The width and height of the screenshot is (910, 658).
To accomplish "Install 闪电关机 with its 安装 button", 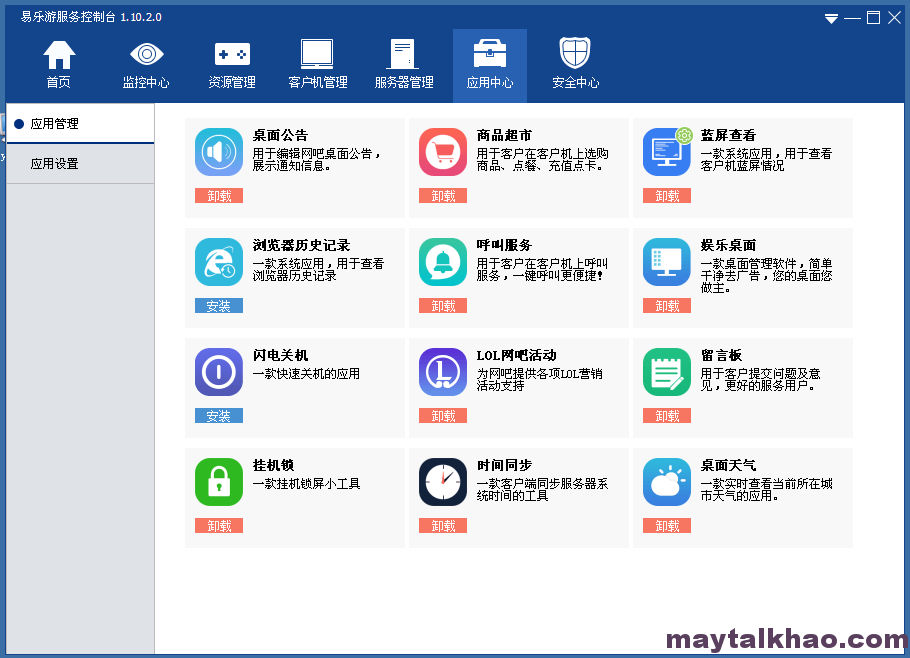I will click(219, 416).
